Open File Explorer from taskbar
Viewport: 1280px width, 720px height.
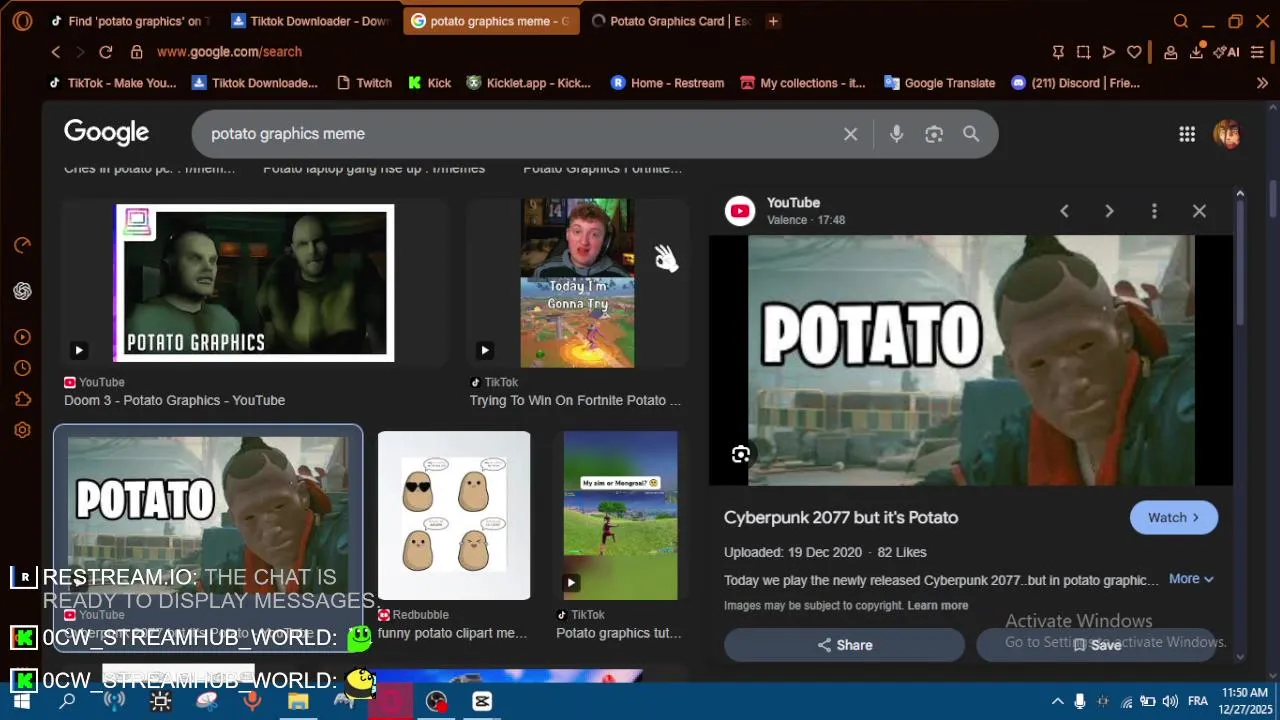(x=298, y=701)
